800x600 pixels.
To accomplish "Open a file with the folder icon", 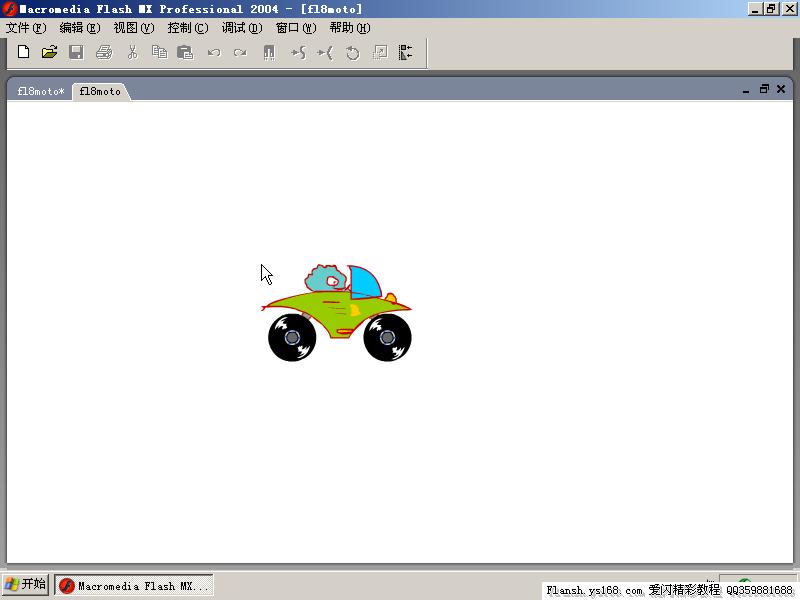I will tap(49, 52).
